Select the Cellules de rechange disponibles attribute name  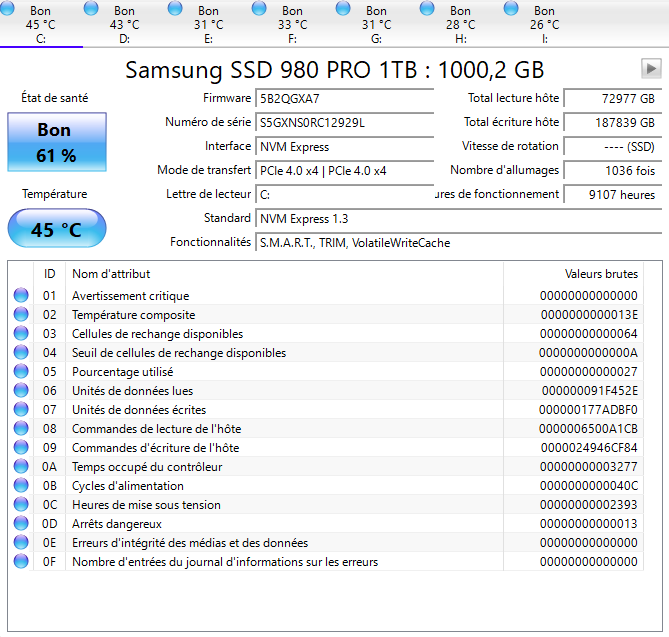[x=157, y=334]
